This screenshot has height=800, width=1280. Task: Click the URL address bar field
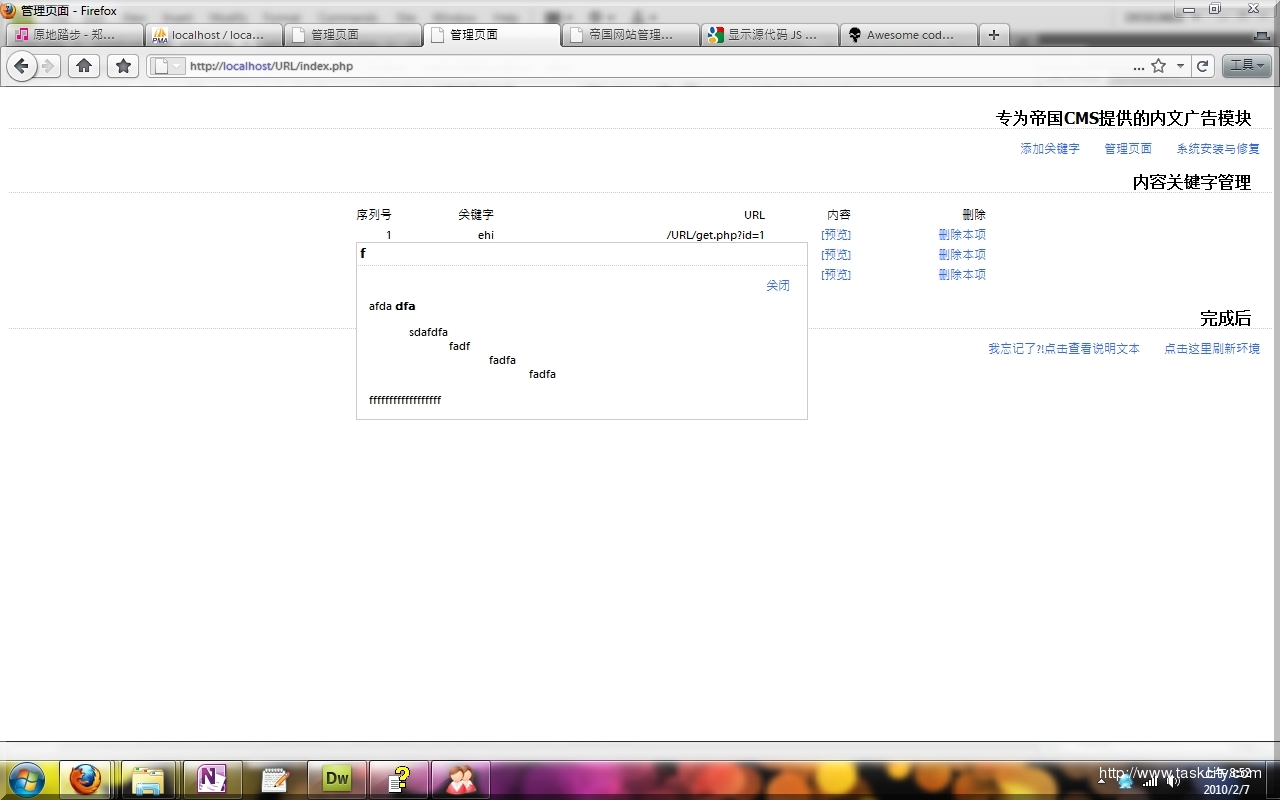(640, 66)
